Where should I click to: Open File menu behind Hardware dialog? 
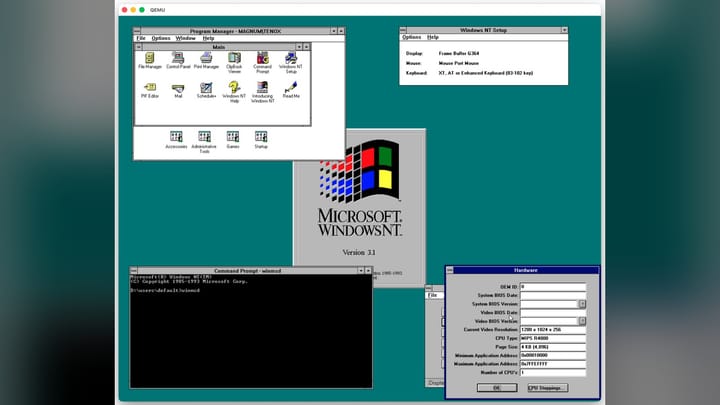click(433, 295)
